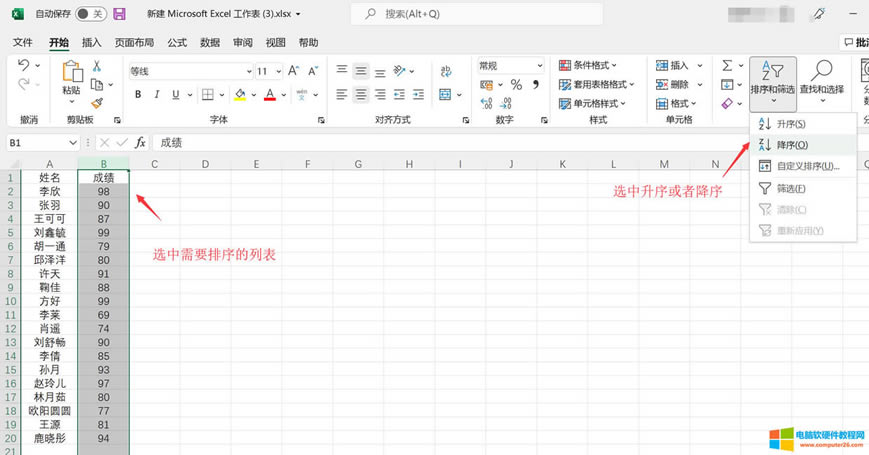Image resolution: width=869 pixels, height=455 pixels.
Task: Click the Save icon in title bar
Action: click(119, 14)
